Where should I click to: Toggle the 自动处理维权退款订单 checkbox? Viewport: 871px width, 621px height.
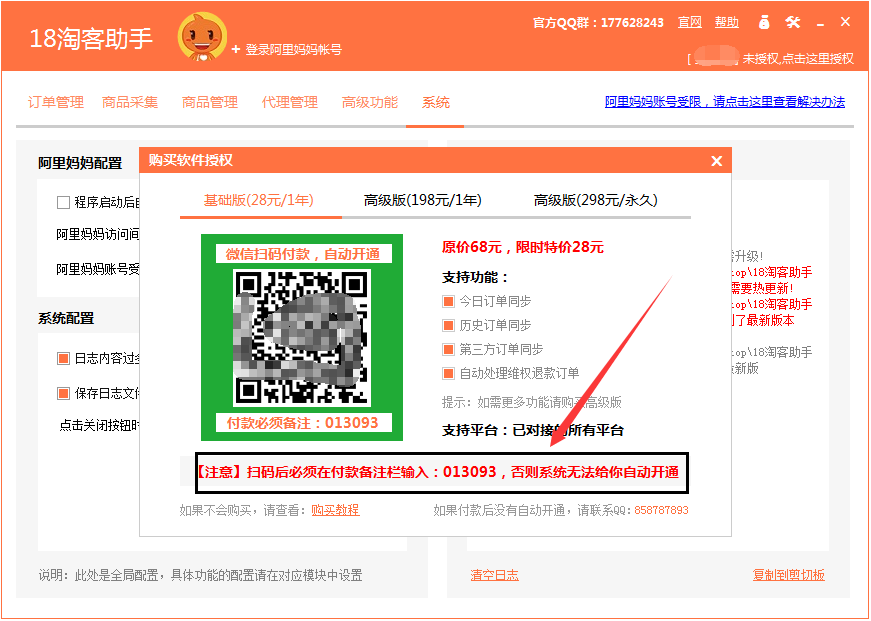[449, 373]
